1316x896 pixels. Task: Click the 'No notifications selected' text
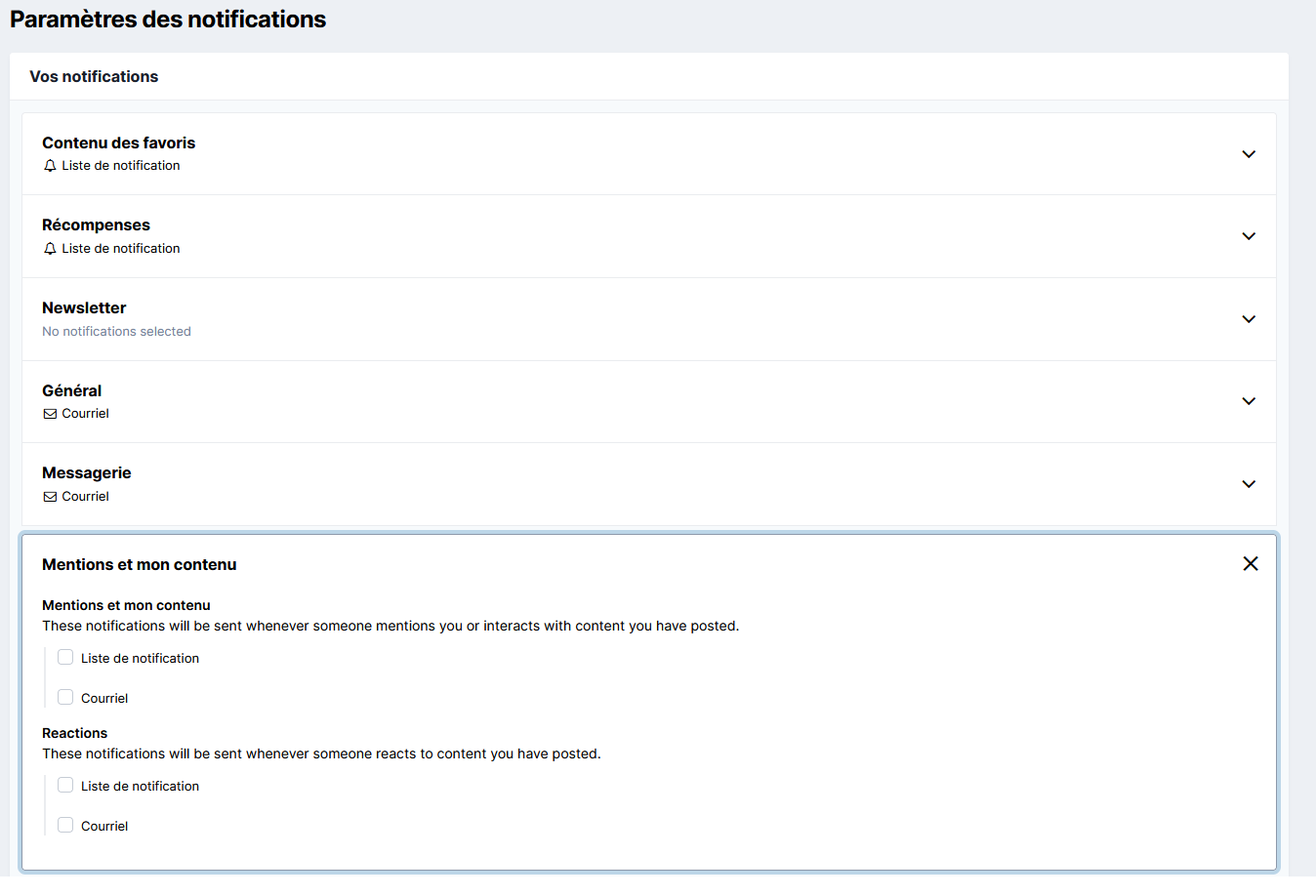point(116,332)
